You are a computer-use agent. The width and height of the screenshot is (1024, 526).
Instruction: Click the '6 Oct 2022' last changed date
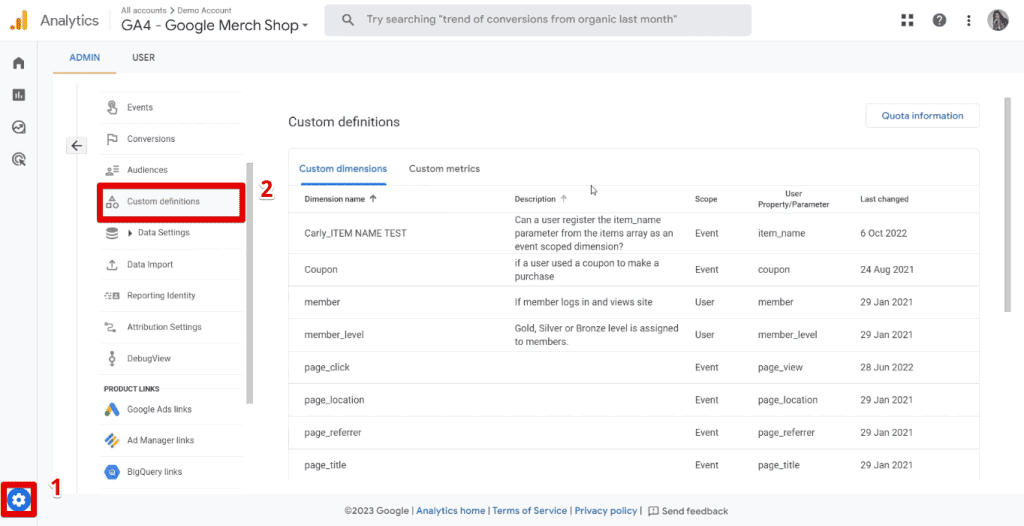click(x=884, y=233)
